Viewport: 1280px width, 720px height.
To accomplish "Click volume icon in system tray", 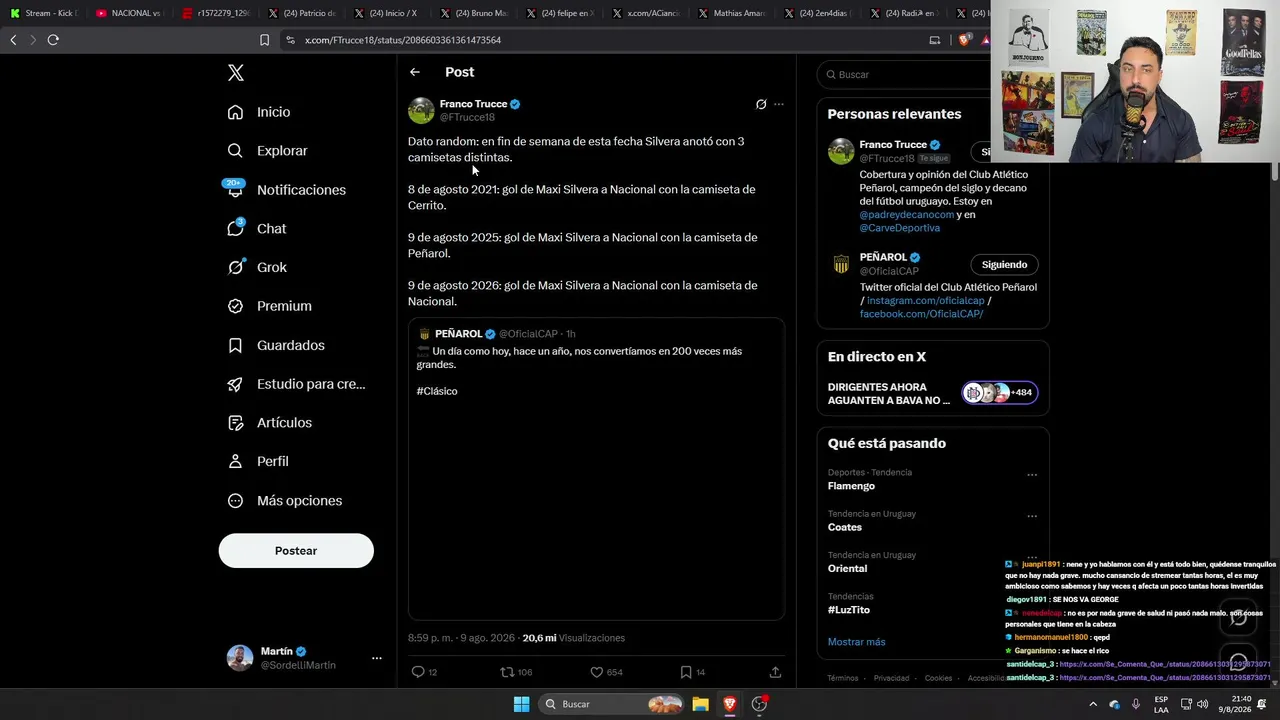I will pos(1202,704).
